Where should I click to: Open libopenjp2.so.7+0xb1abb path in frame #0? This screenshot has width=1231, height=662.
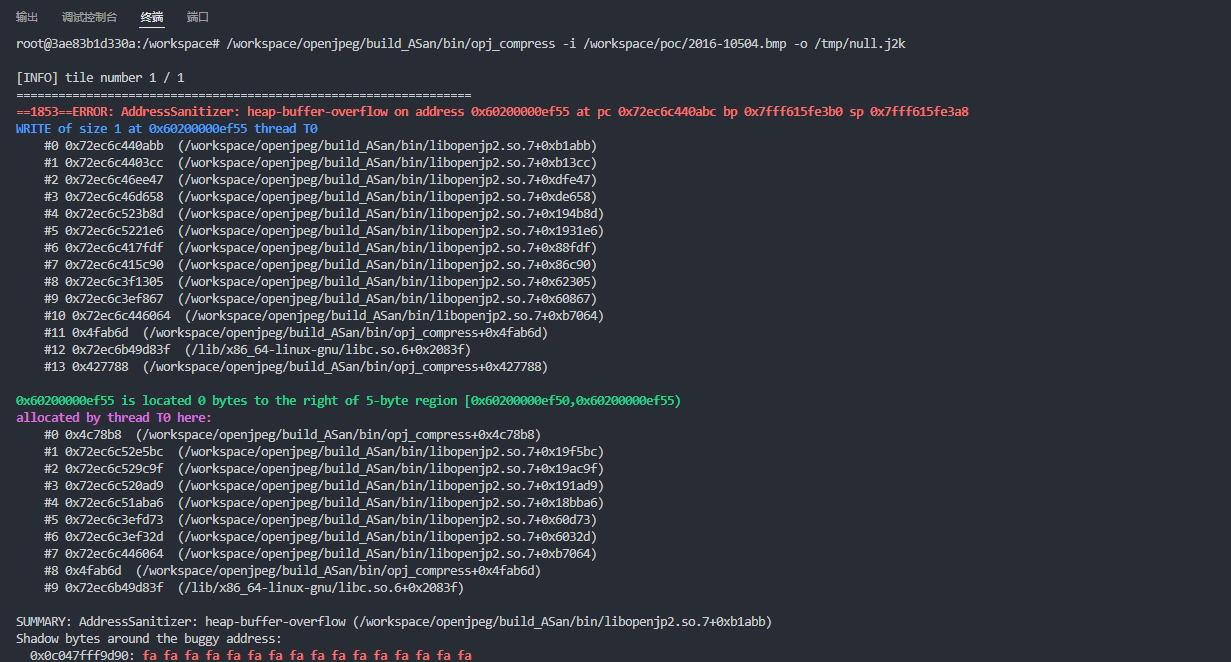click(387, 146)
